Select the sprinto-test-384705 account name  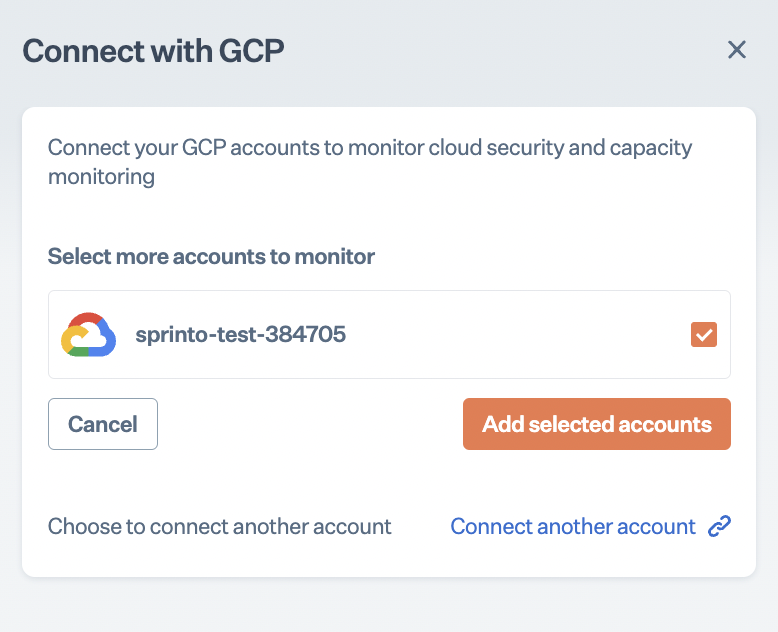(241, 335)
